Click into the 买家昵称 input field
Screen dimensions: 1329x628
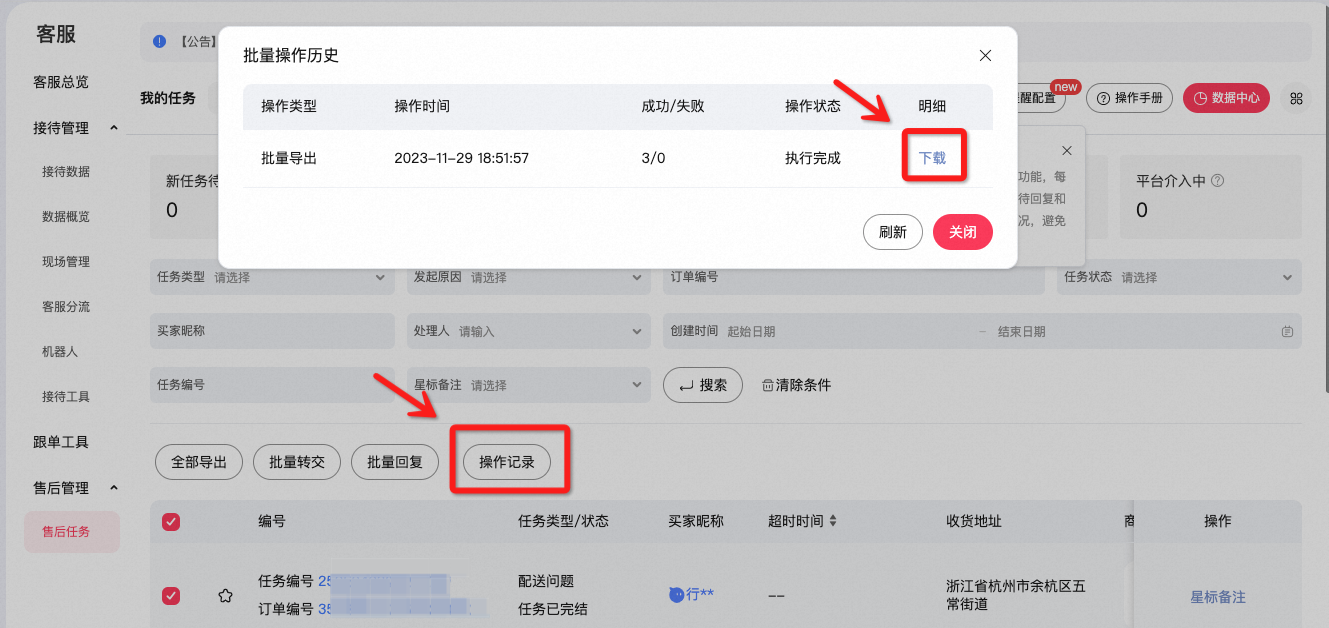point(272,331)
